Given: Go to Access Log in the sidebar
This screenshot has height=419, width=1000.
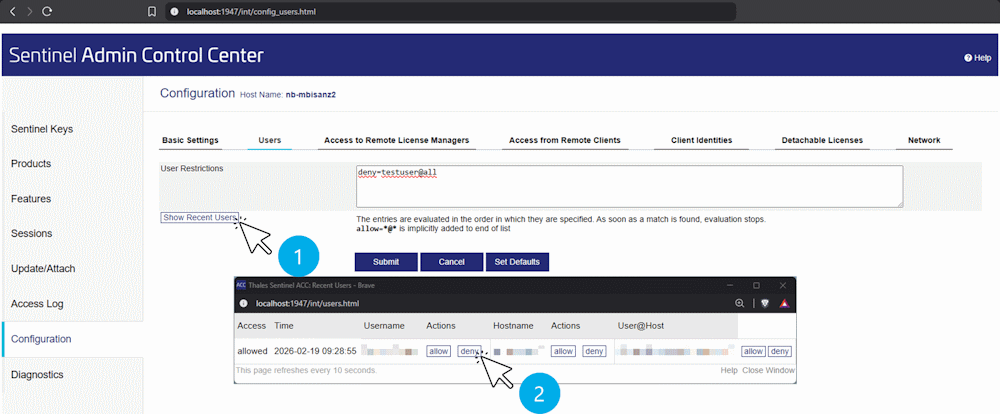Looking at the screenshot, I should point(37,303).
